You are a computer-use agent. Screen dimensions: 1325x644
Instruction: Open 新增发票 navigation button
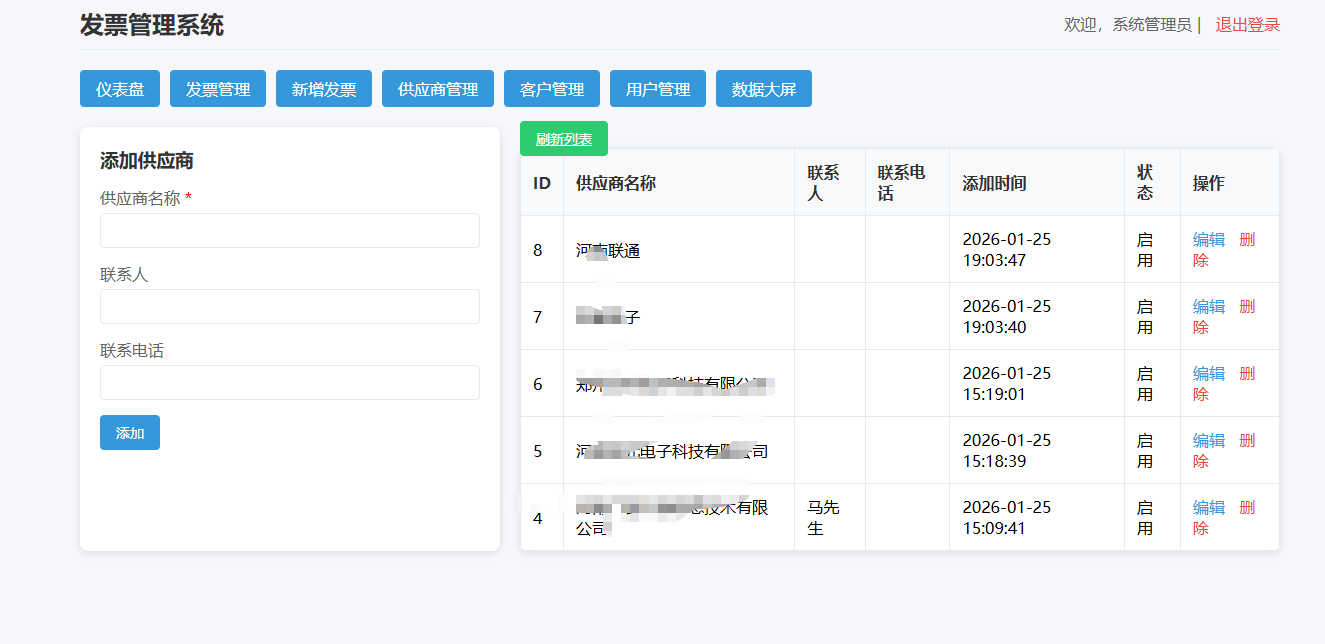[324, 89]
